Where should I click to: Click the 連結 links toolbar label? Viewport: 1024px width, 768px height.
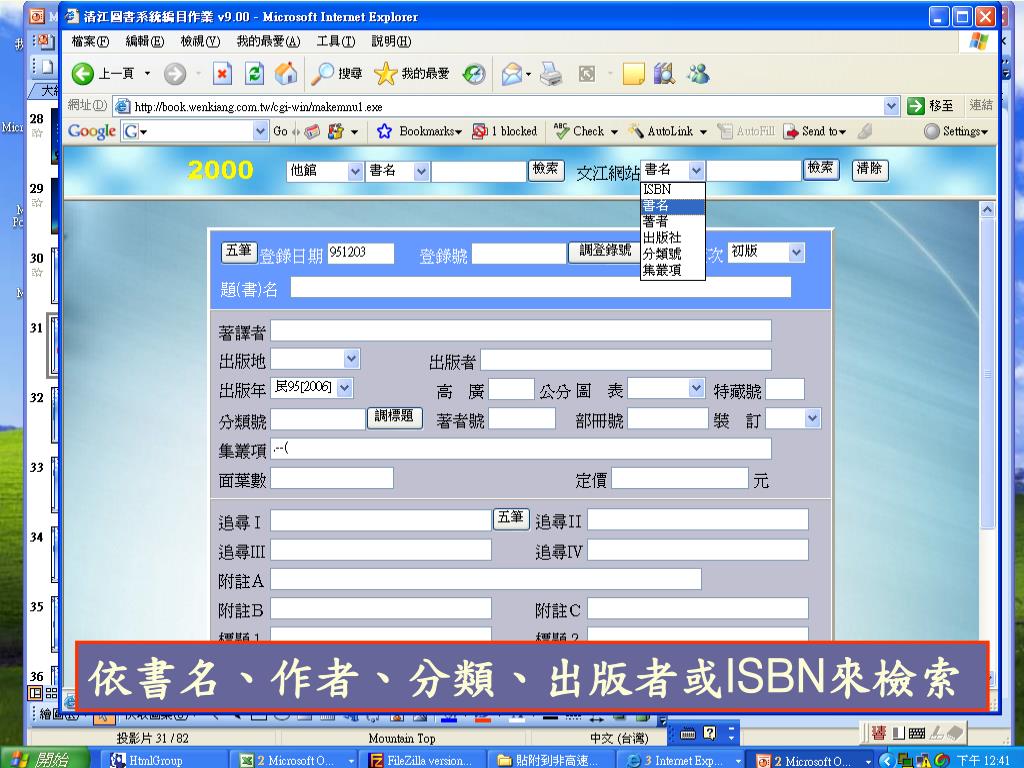(x=980, y=105)
